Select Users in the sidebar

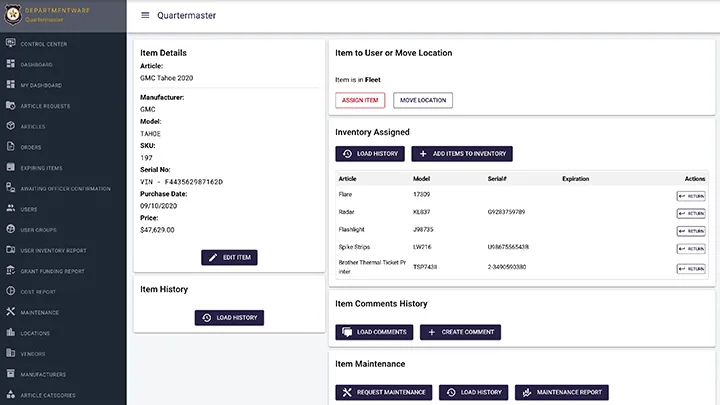tap(28, 209)
